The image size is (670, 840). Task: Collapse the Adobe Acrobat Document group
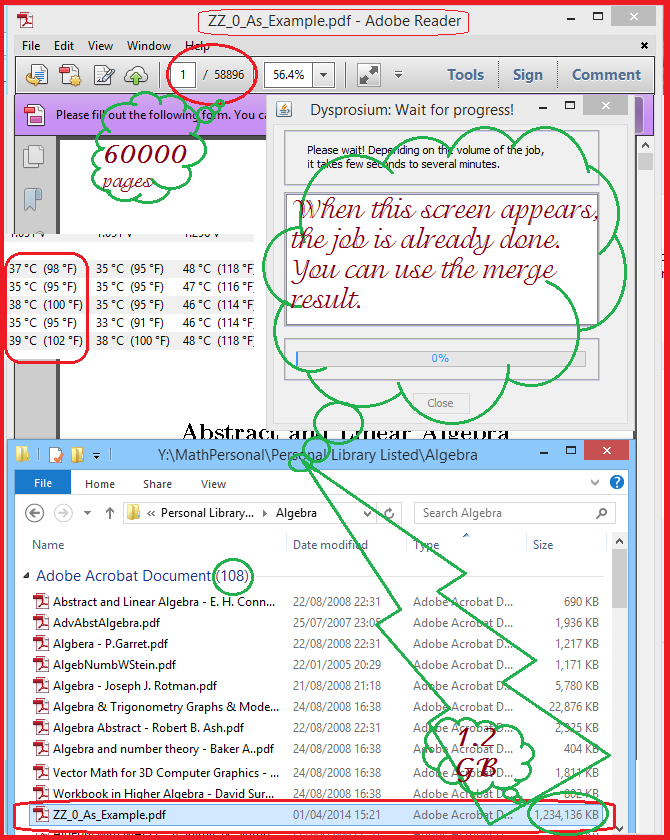coord(26,575)
